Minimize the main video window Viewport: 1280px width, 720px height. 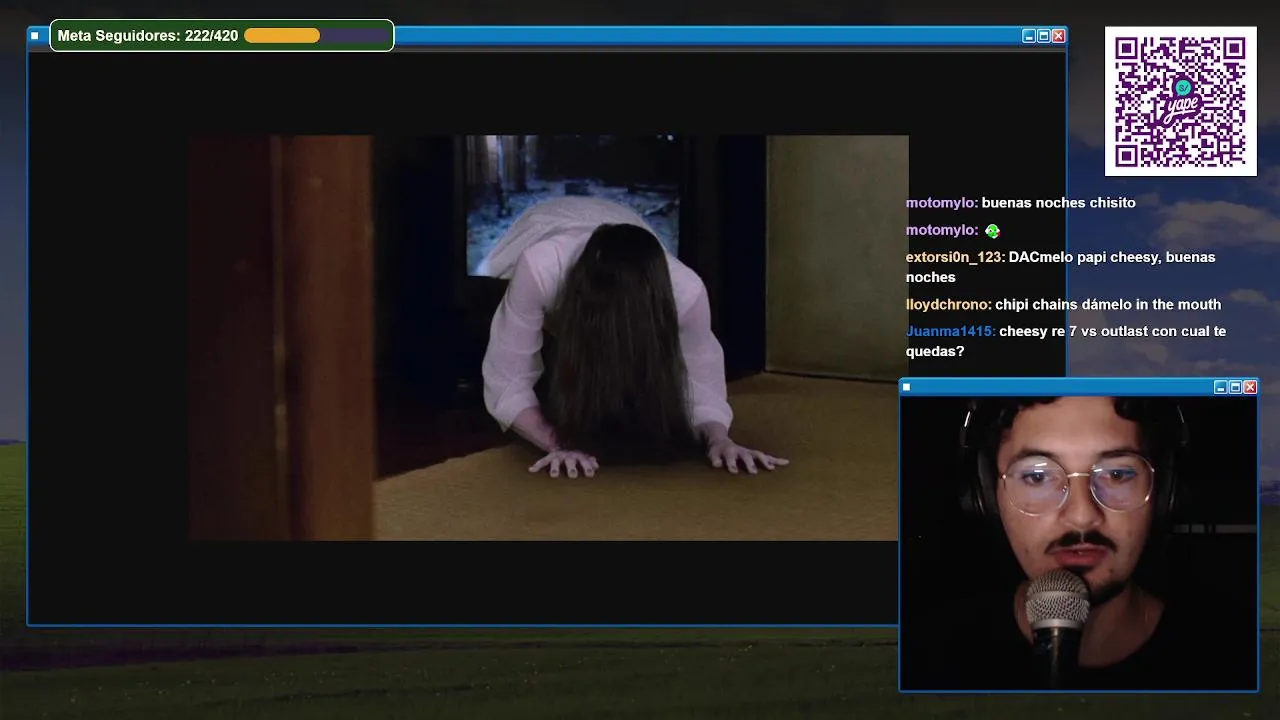click(1029, 36)
